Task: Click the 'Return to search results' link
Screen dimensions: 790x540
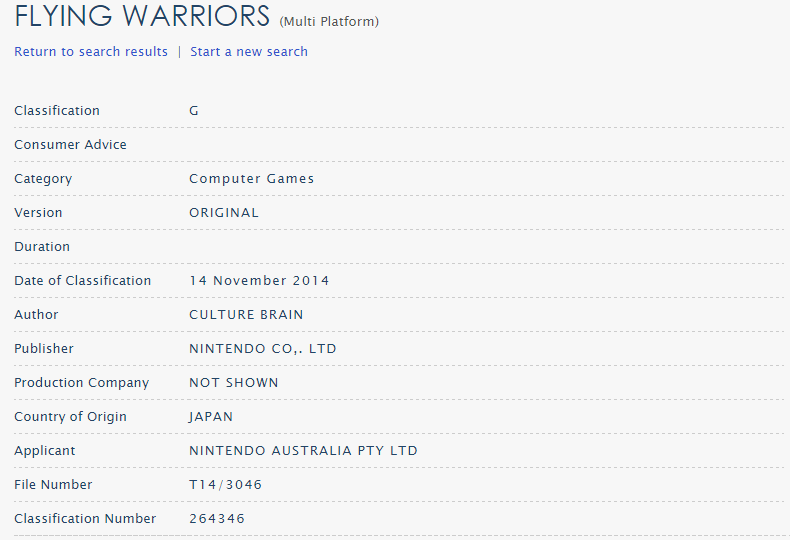Action: pos(91,51)
